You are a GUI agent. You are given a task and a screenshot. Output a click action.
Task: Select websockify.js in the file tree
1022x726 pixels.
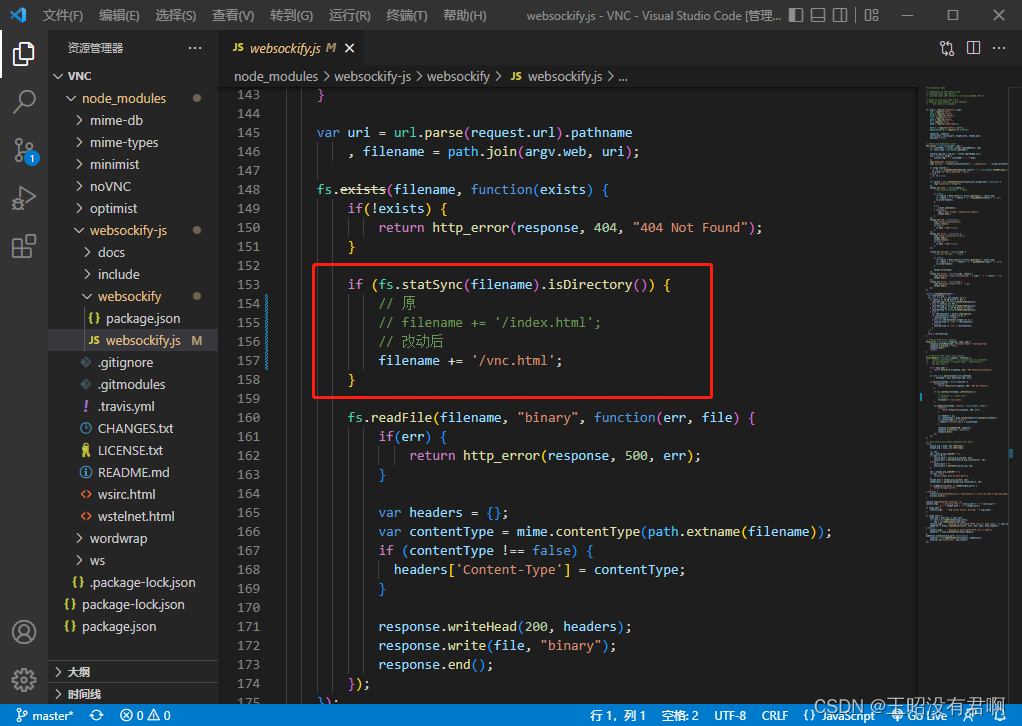click(x=133, y=340)
